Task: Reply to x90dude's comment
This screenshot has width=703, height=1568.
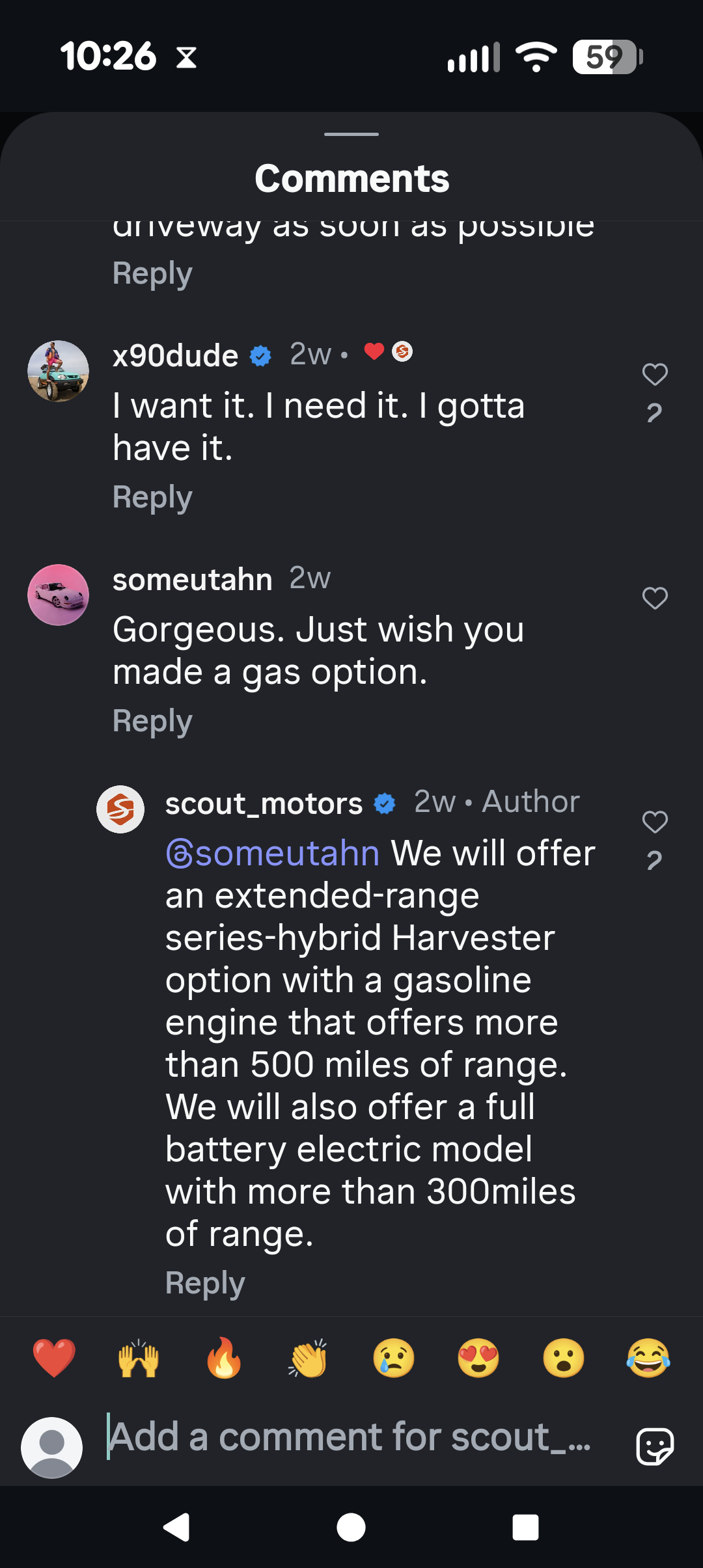Action: 152,498
